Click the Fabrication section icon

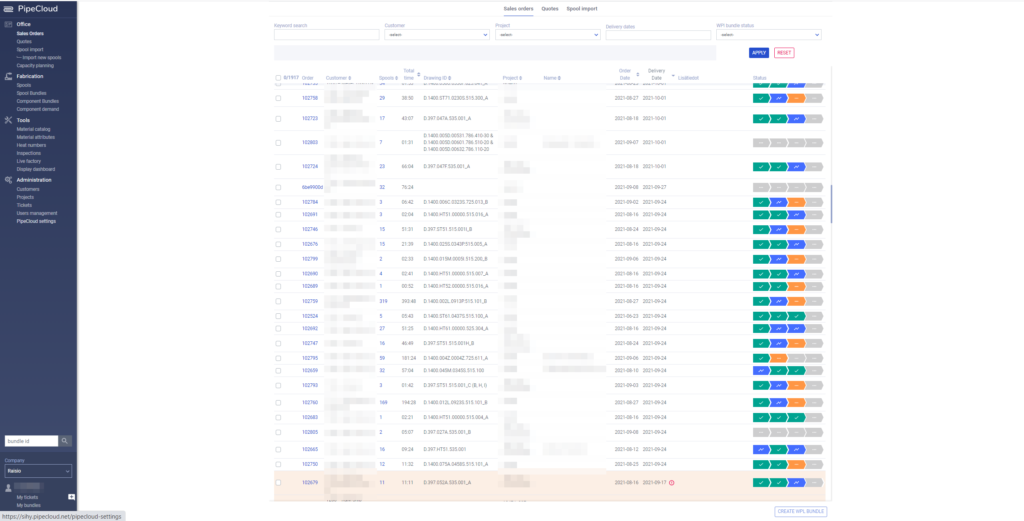pyautogui.click(x=8, y=76)
